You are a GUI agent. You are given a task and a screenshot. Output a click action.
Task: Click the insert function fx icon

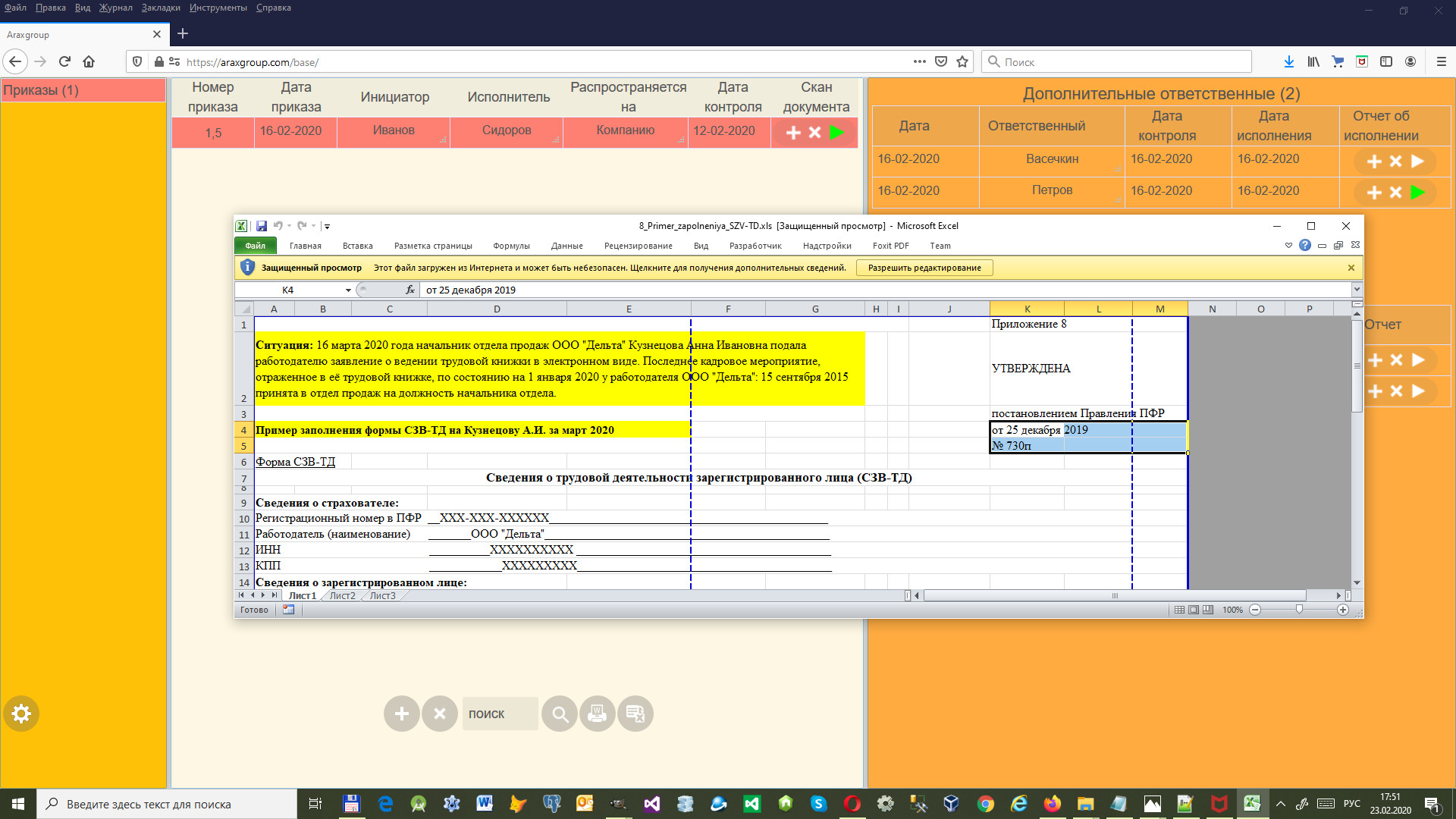point(409,290)
